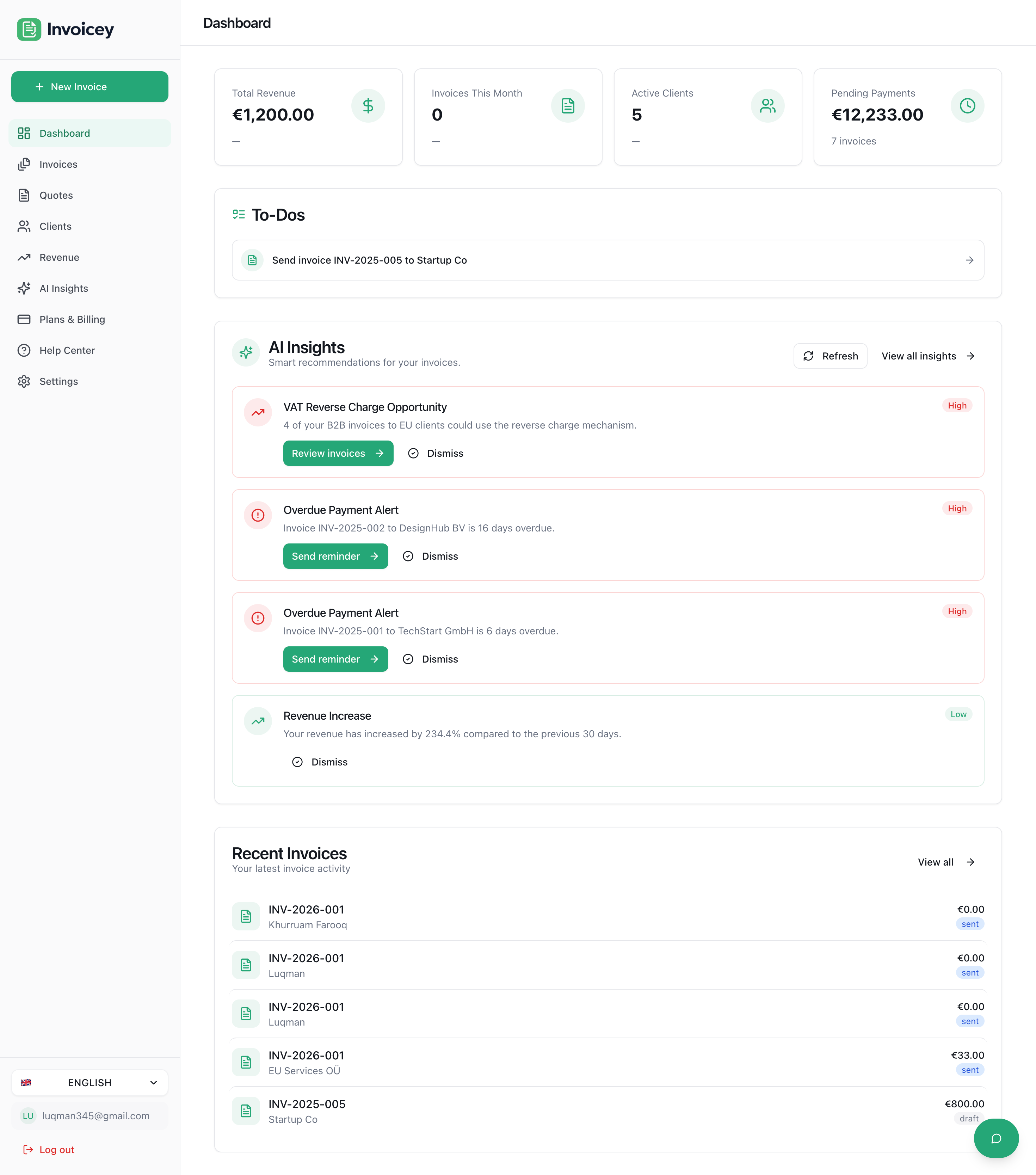Image resolution: width=1036 pixels, height=1175 pixels.
Task: Open Clients from the sidebar
Action: 55,226
